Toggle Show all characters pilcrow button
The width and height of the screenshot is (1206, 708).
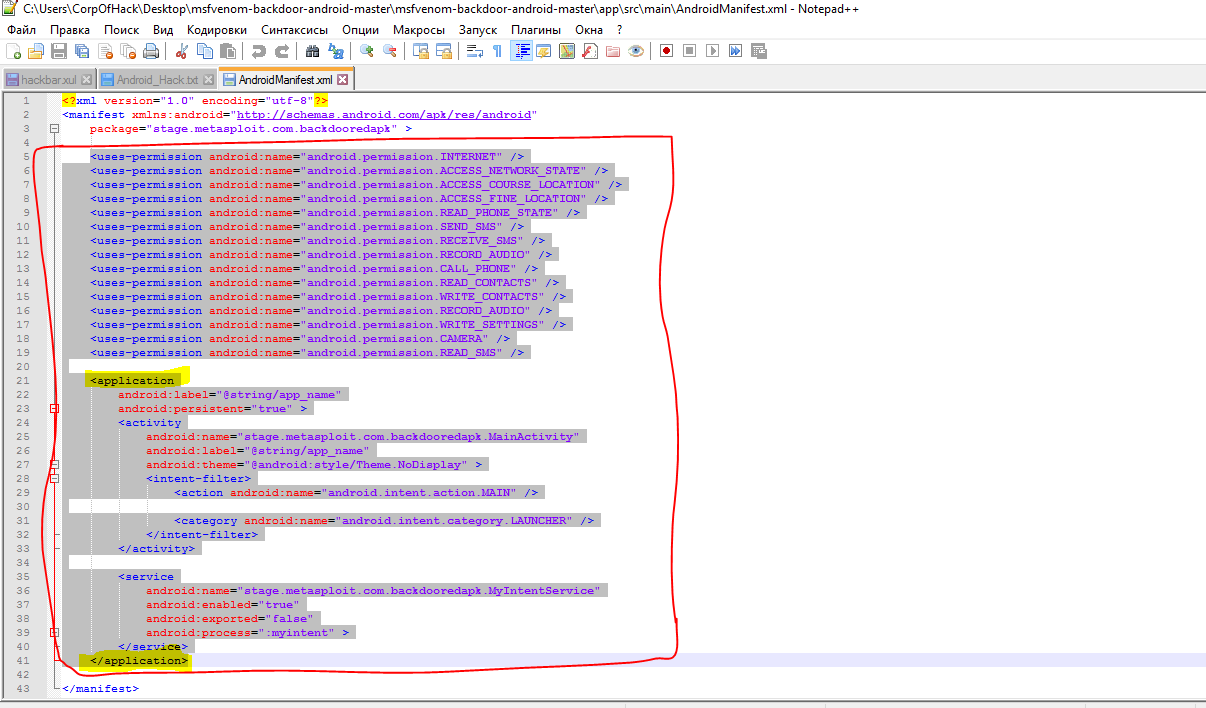coord(497,51)
